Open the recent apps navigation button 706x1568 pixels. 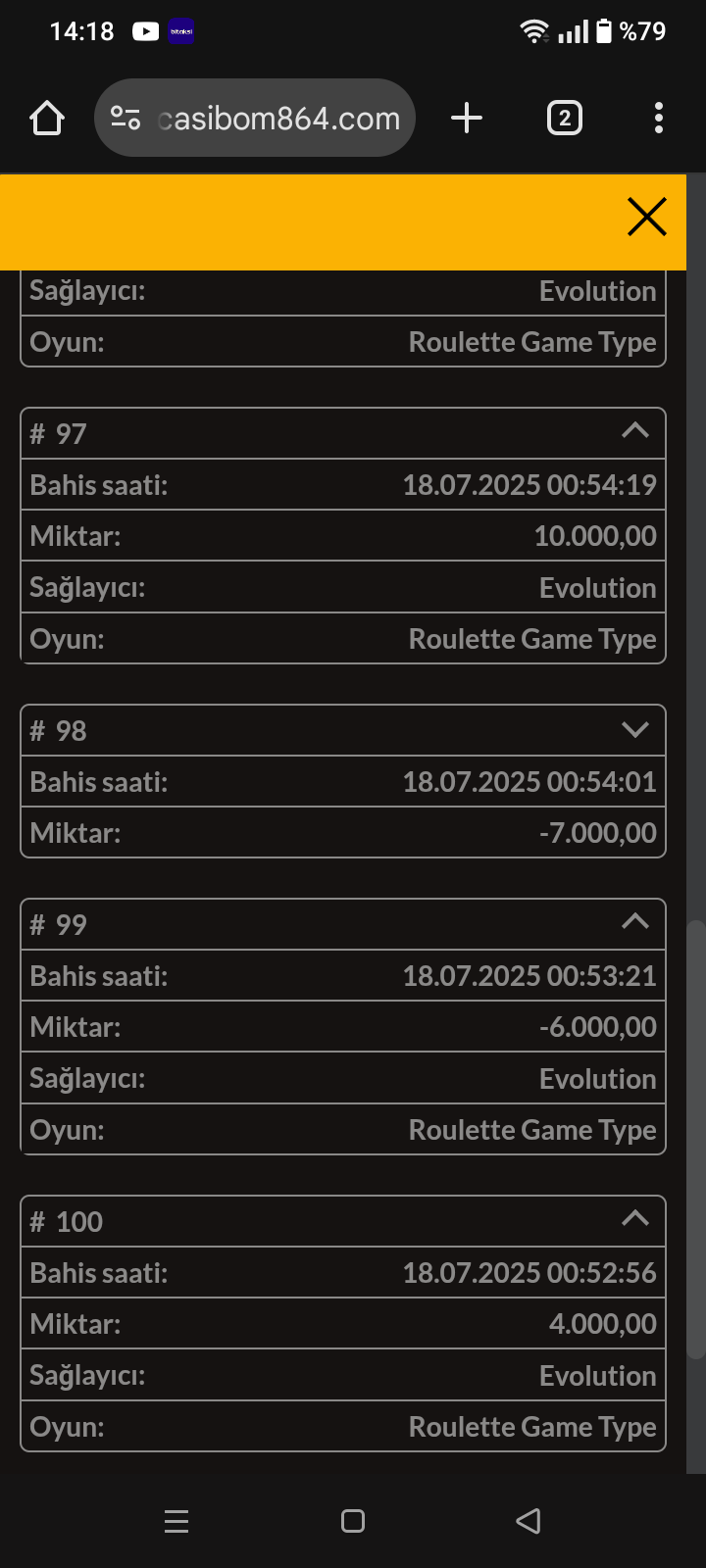coord(176,1521)
